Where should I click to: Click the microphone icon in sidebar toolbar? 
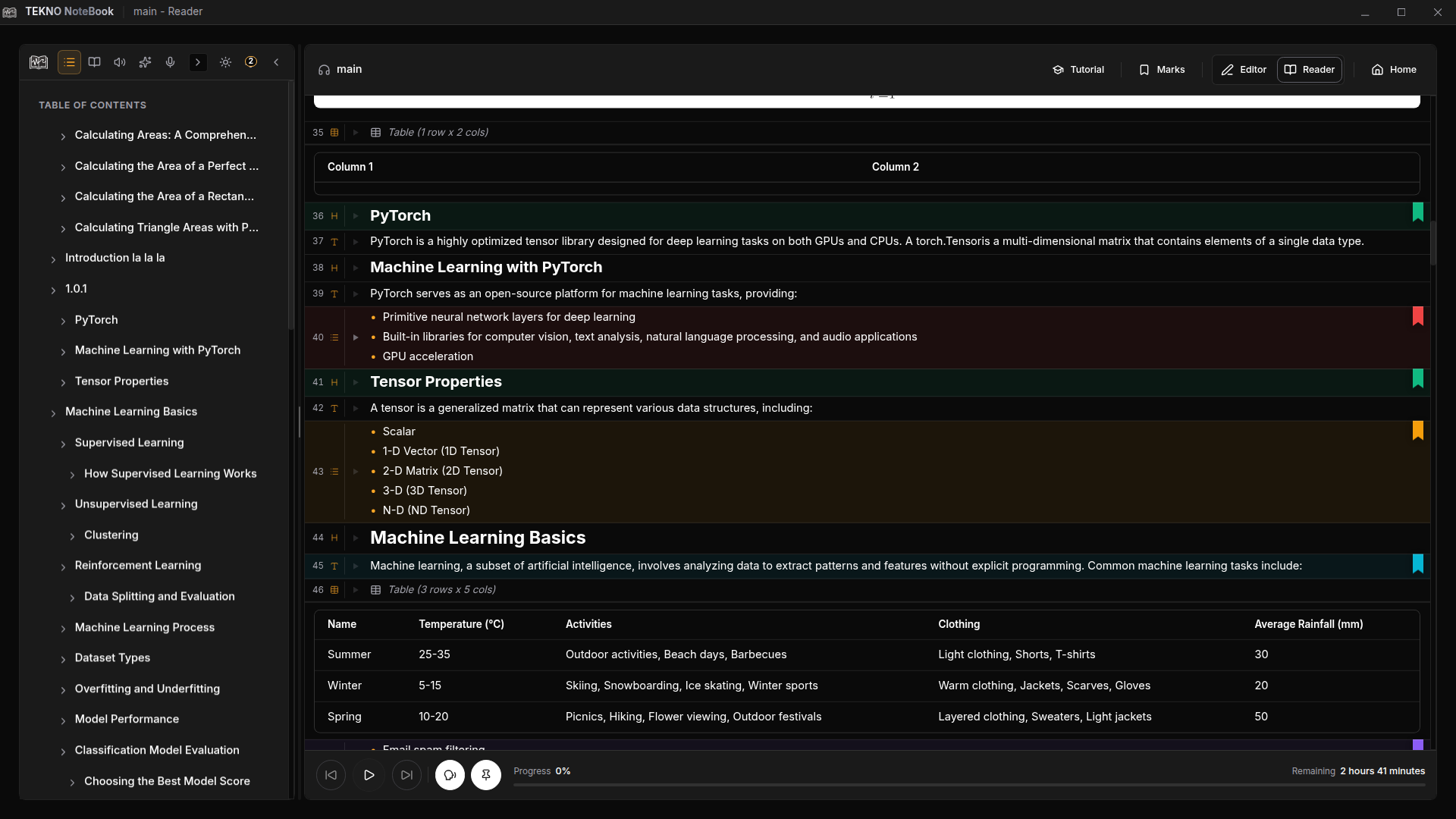(x=171, y=62)
